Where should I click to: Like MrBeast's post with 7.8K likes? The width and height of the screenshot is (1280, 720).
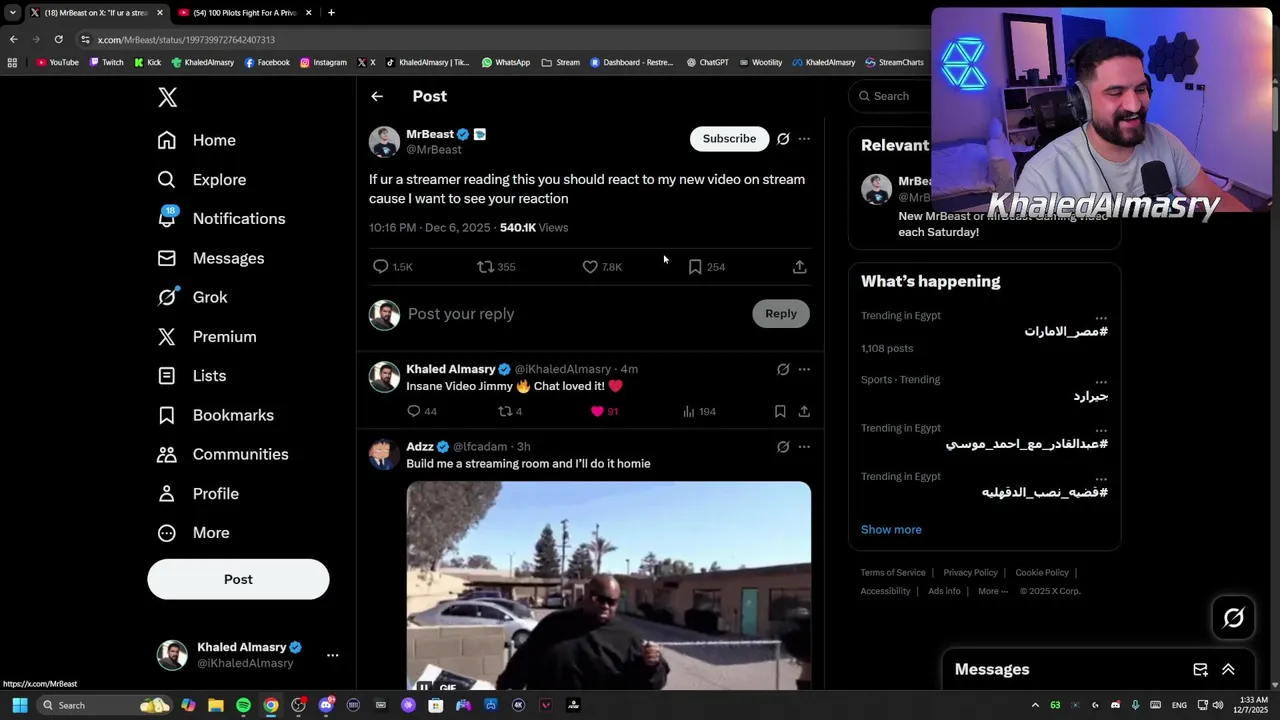(590, 267)
